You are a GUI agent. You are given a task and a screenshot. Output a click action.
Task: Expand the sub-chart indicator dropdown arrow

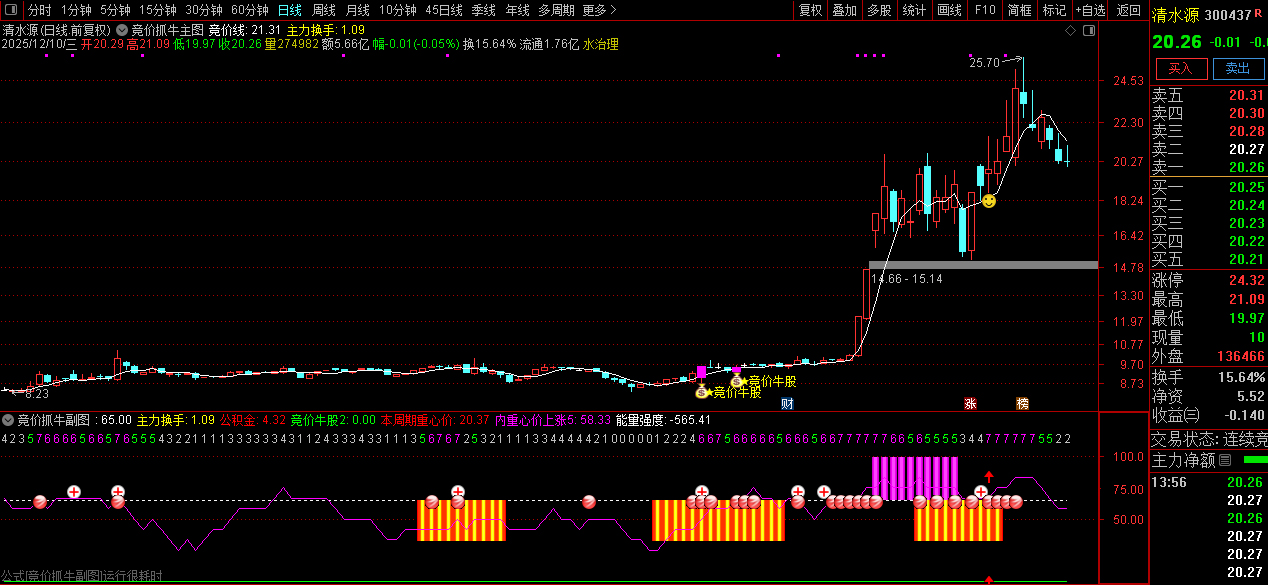coord(9,420)
